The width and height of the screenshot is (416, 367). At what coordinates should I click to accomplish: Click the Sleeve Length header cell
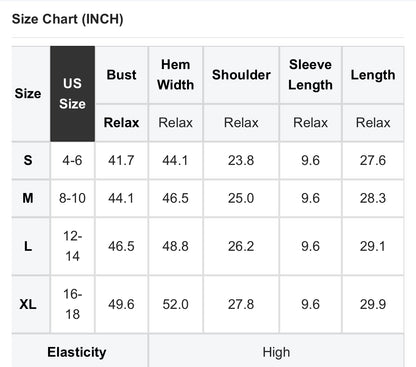[310, 75]
